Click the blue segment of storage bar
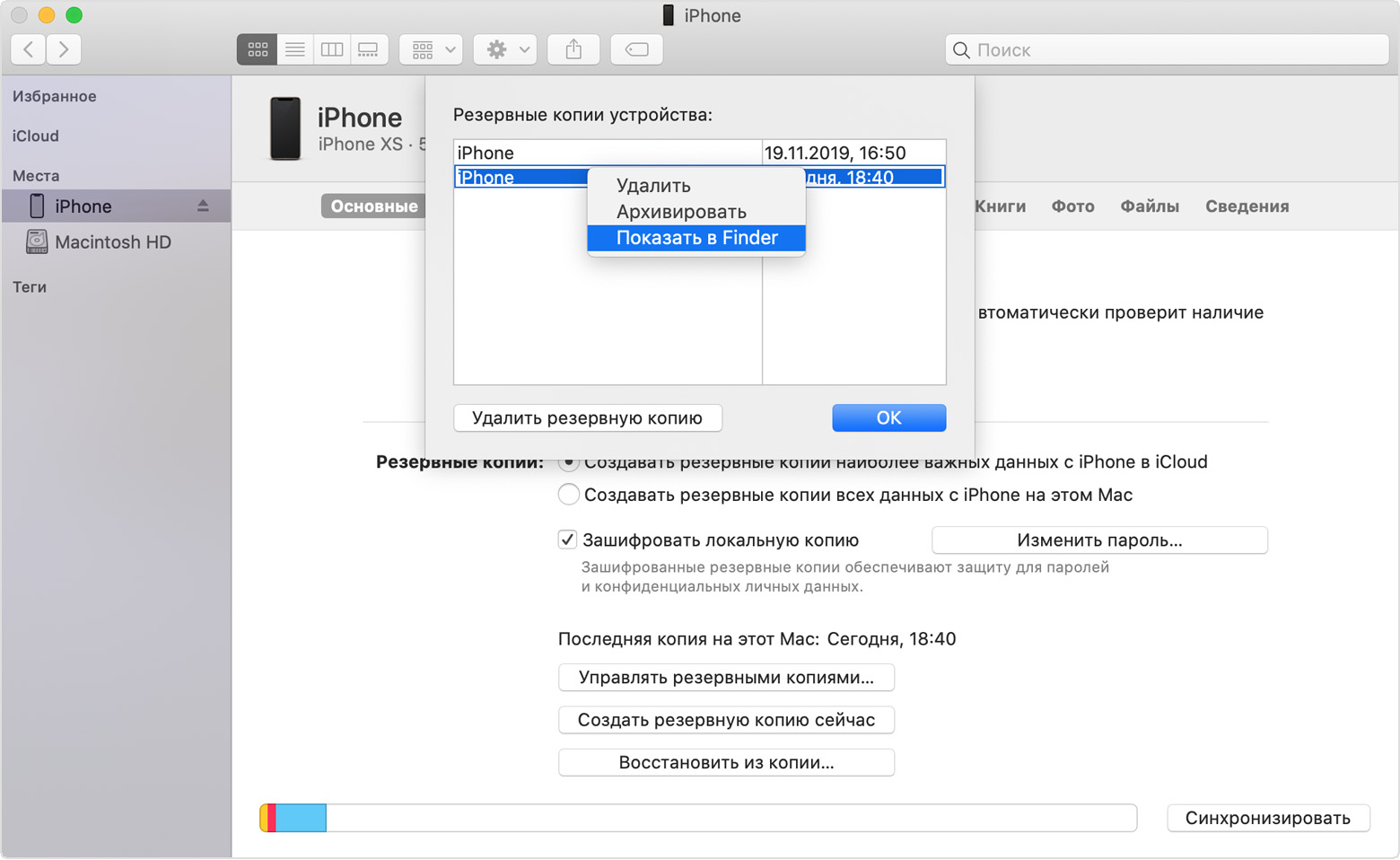This screenshot has width=1400, height=860. pyautogui.click(x=301, y=818)
